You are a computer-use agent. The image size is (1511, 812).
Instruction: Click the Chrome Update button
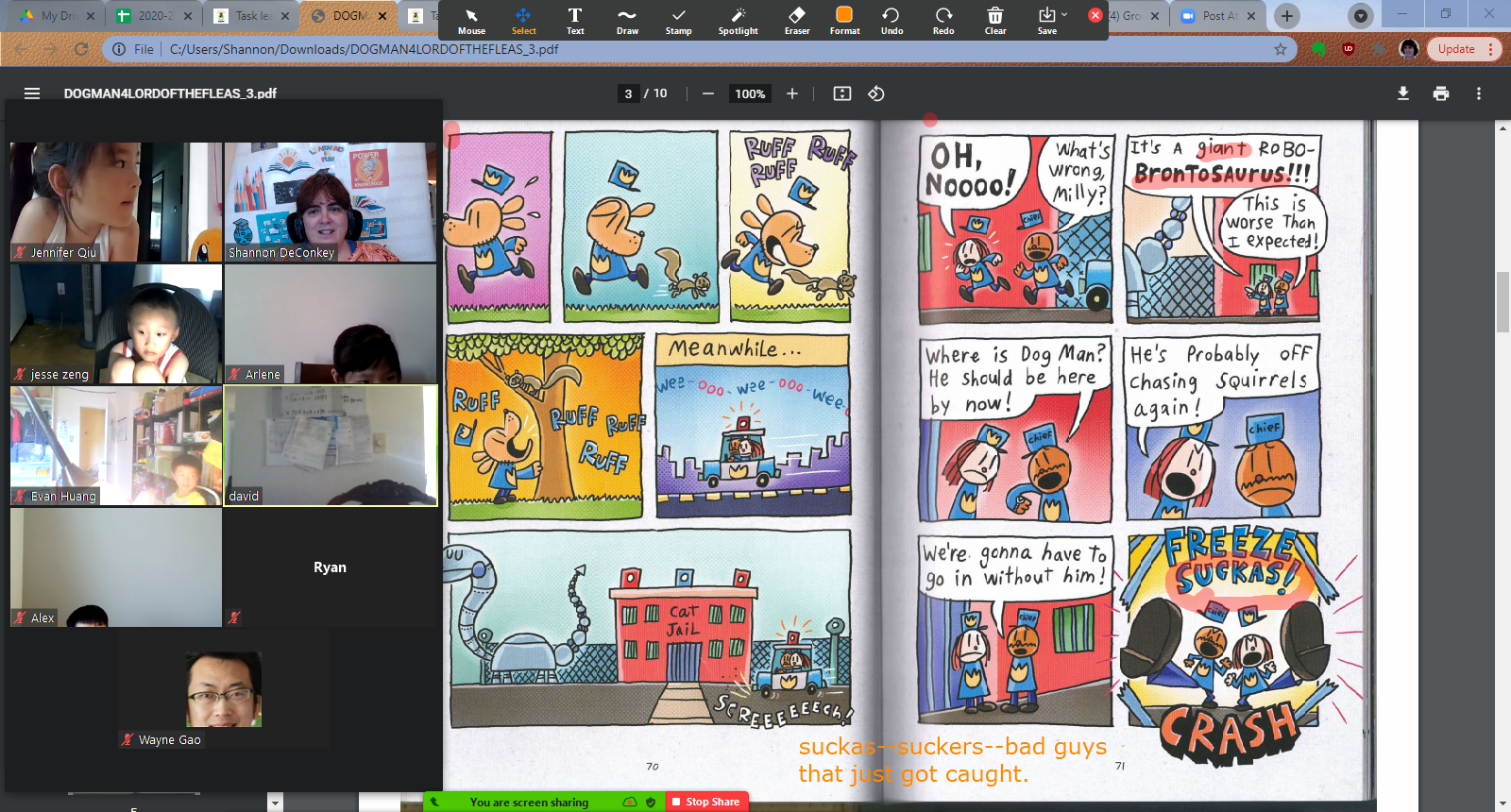pos(1464,49)
